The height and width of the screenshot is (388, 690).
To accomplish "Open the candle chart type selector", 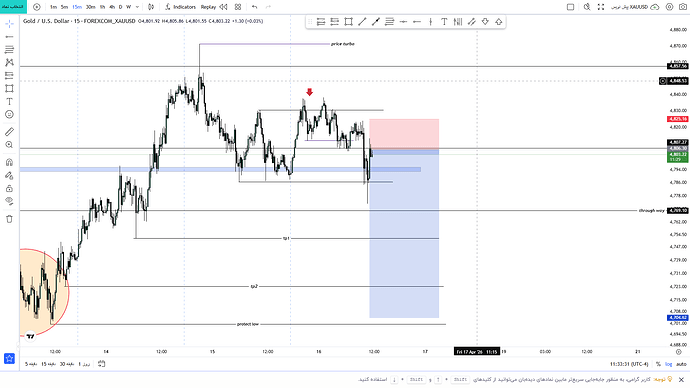I will pos(151,7).
